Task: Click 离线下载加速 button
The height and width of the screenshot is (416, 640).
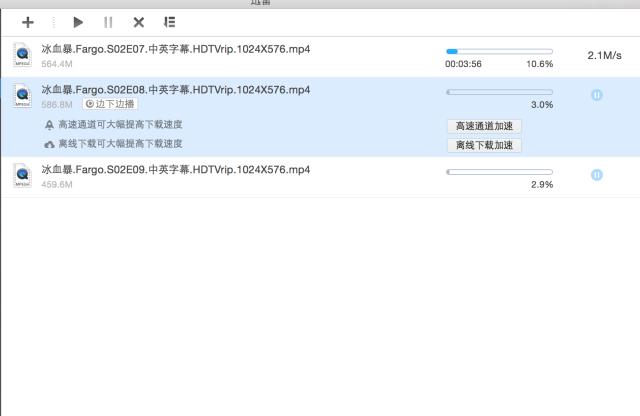Action: (484, 145)
